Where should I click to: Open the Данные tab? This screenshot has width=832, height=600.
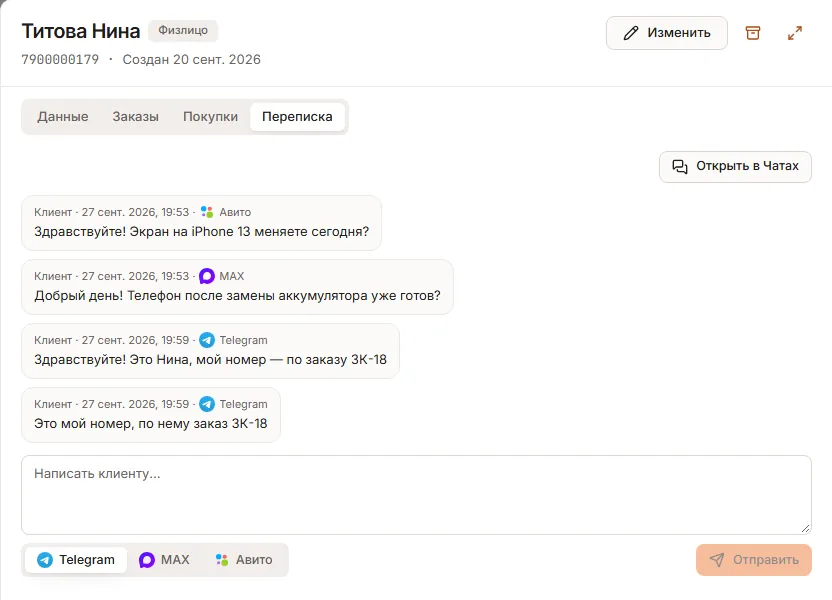click(63, 117)
